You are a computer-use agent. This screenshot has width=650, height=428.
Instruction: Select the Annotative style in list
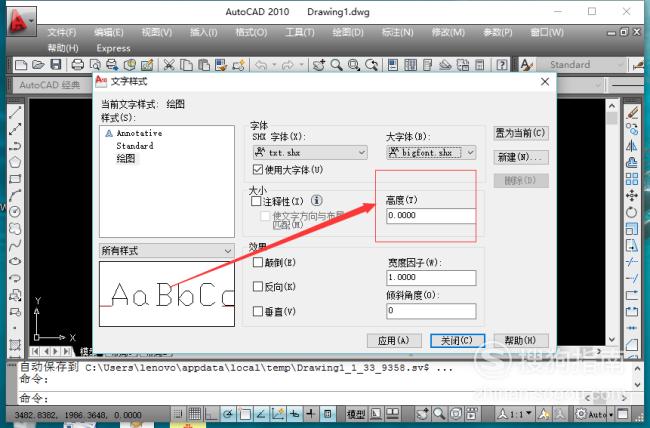[139, 133]
